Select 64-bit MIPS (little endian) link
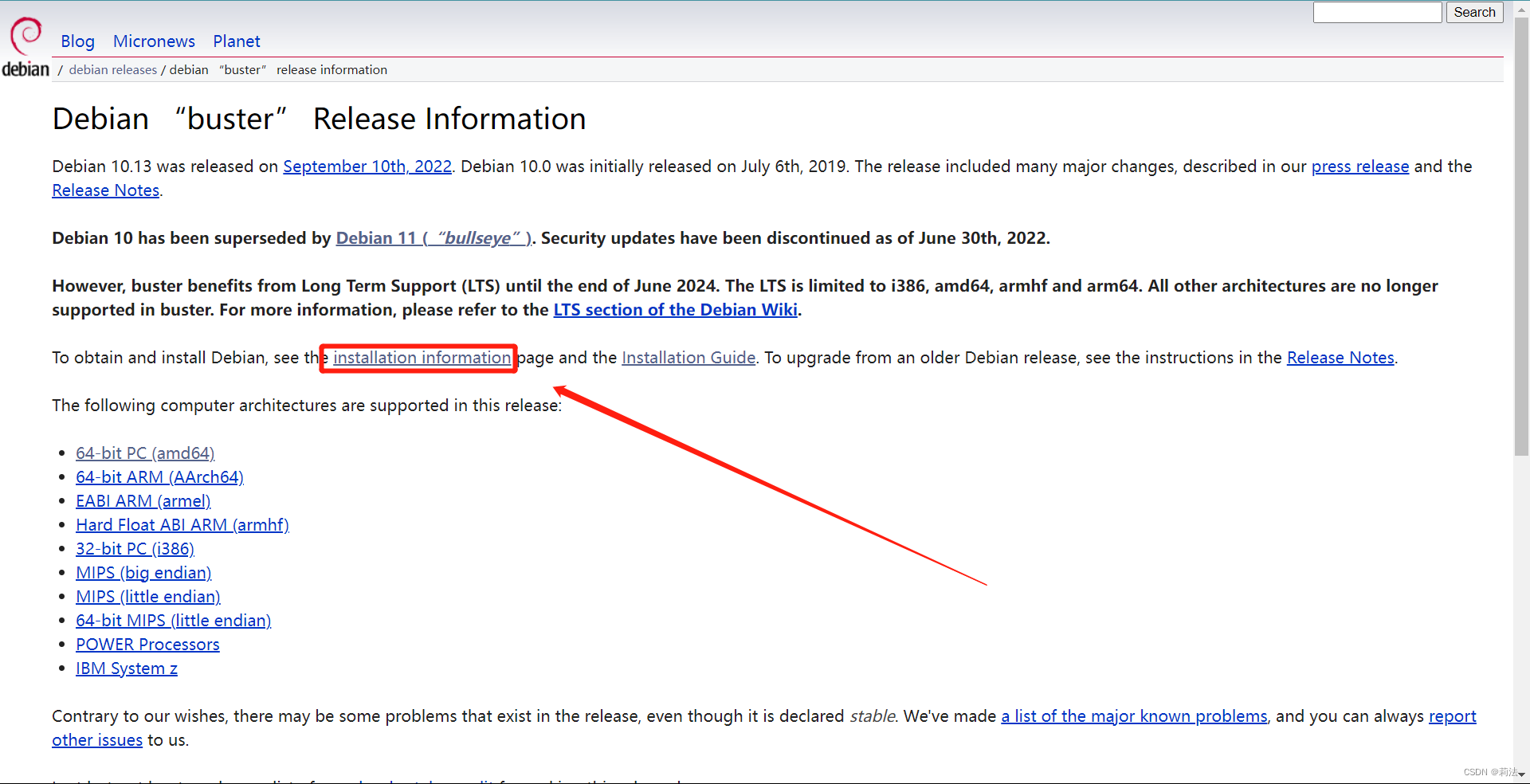 coord(174,621)
